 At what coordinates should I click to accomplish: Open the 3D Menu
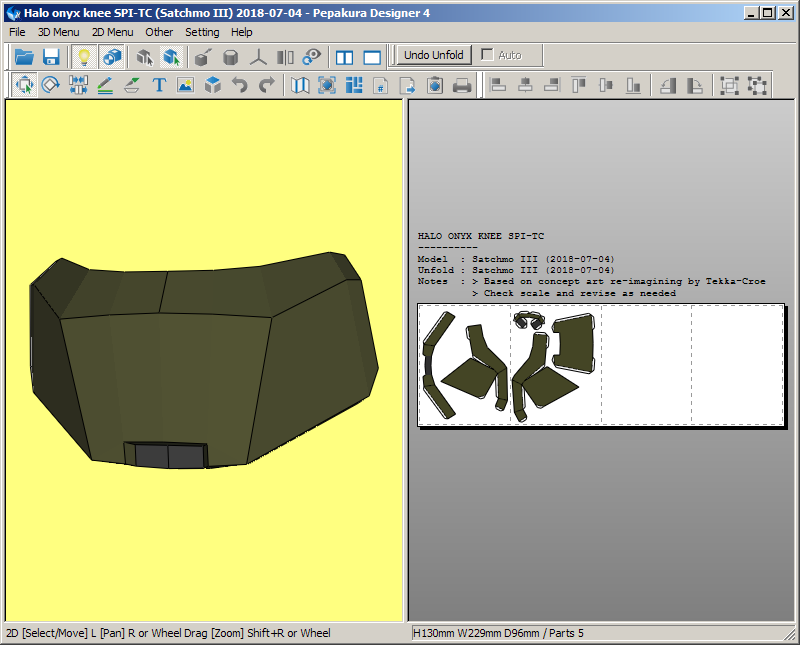click(59, 32)
